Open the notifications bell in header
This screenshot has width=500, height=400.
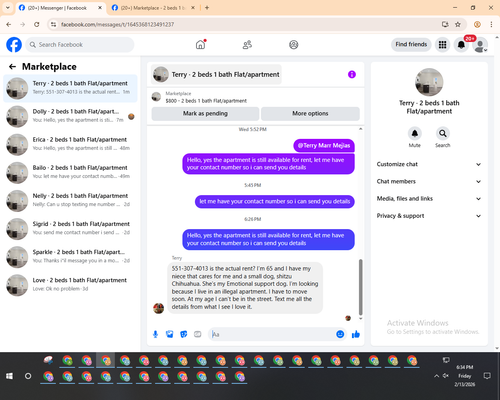pos(461,45)
